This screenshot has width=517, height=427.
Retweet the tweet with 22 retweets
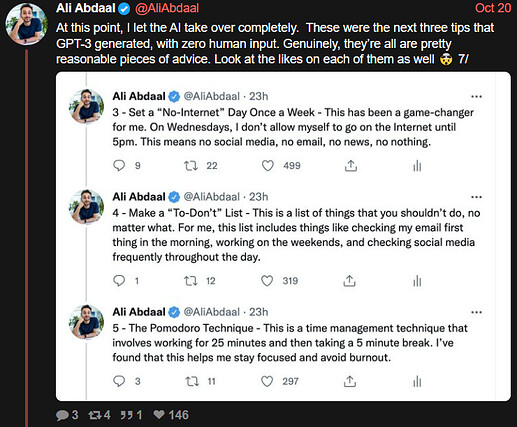[x=191, y=166]
